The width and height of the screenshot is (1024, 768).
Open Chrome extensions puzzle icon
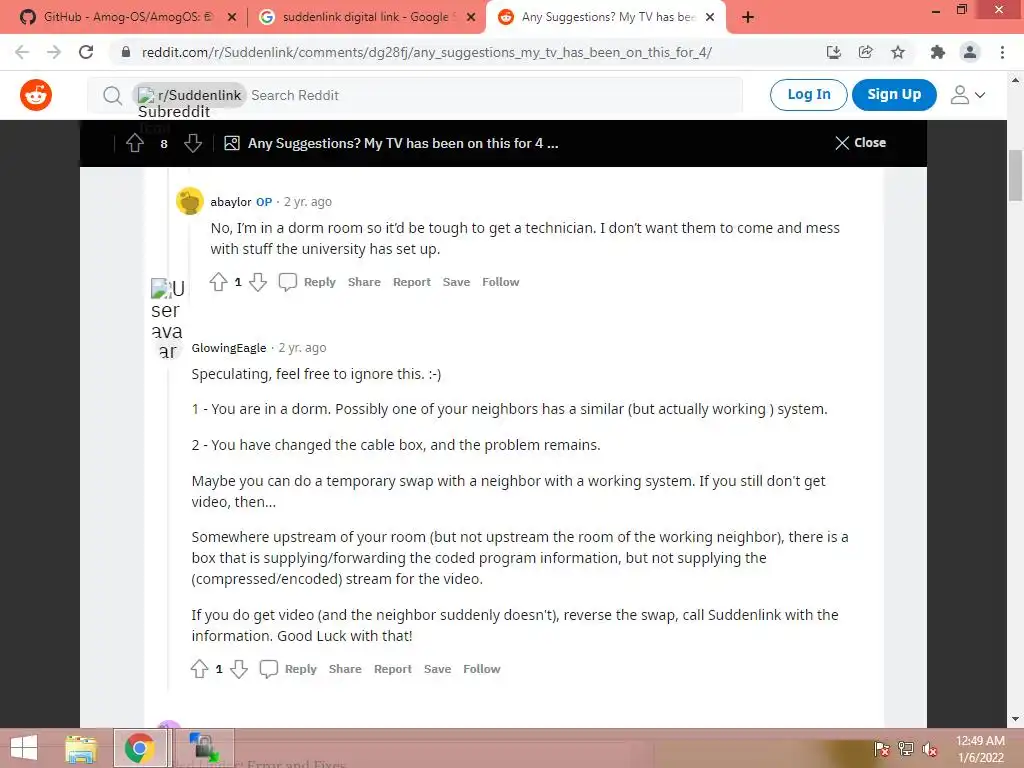click(938, 52)
